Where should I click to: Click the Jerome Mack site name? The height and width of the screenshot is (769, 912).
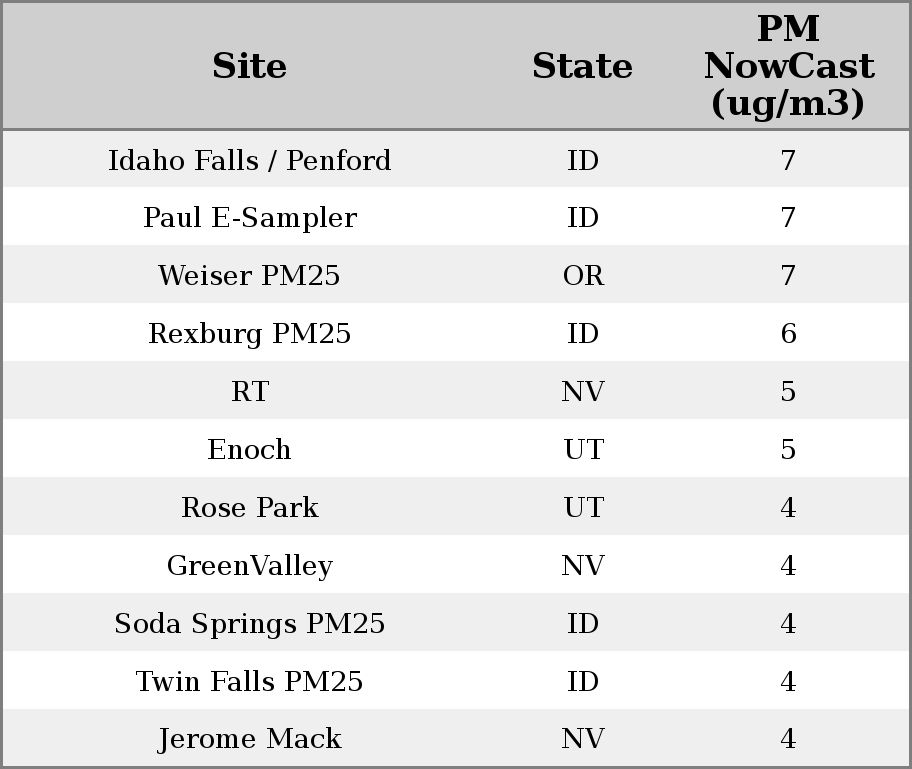pyautogui.click(x=249, y=740)
